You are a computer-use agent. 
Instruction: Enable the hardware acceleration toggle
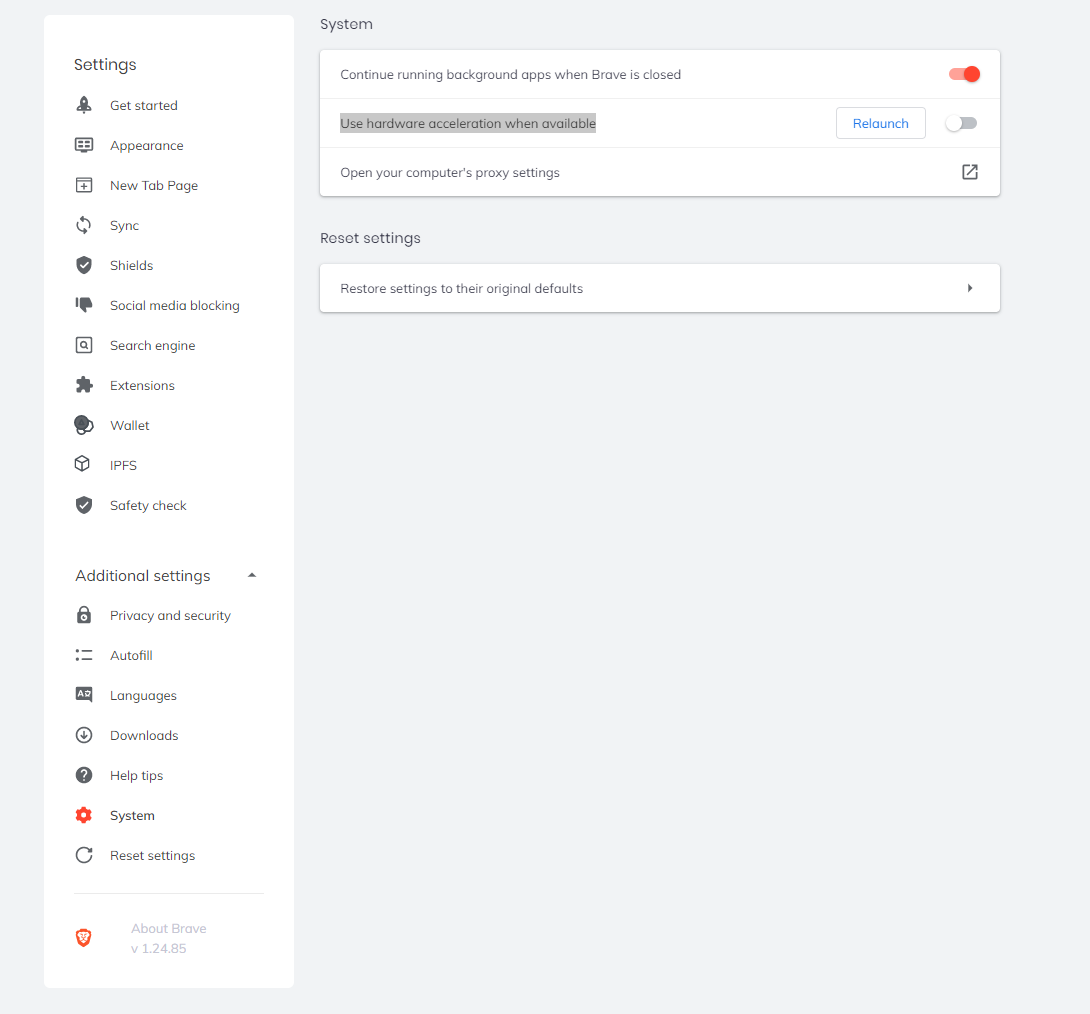[x=961, y=123]
